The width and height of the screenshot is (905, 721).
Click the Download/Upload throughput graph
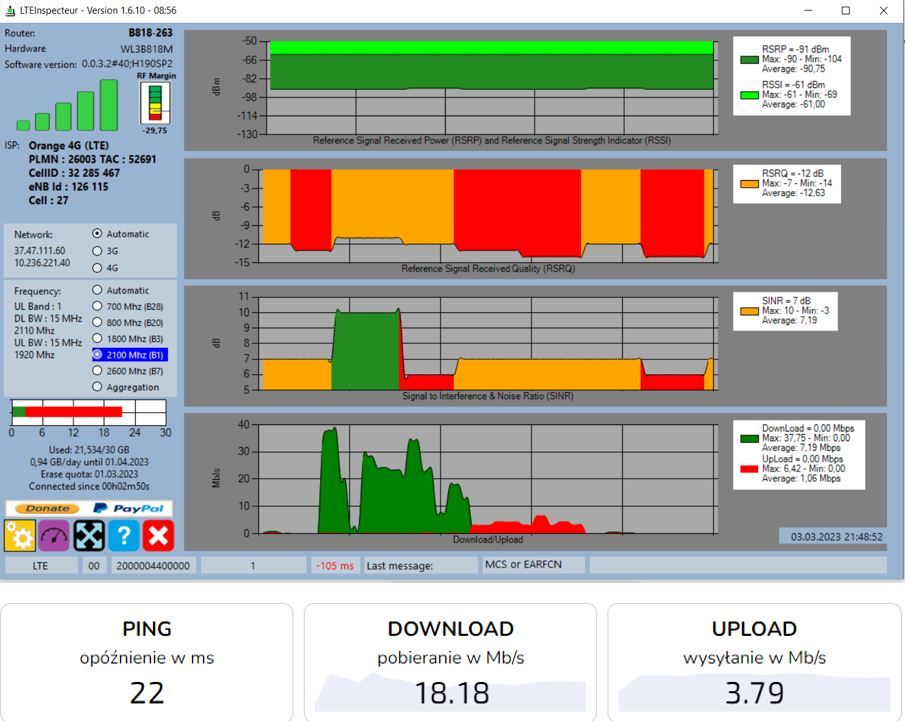488,480
